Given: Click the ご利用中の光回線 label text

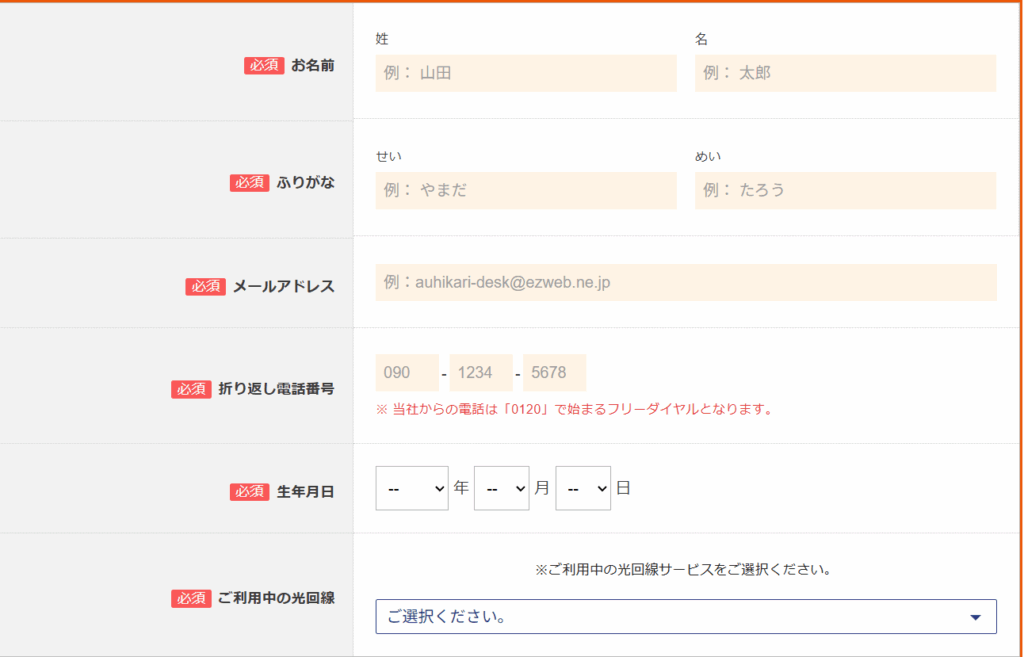Looking at the screenshot, I should pyautogui.click(x=276, y=598).
